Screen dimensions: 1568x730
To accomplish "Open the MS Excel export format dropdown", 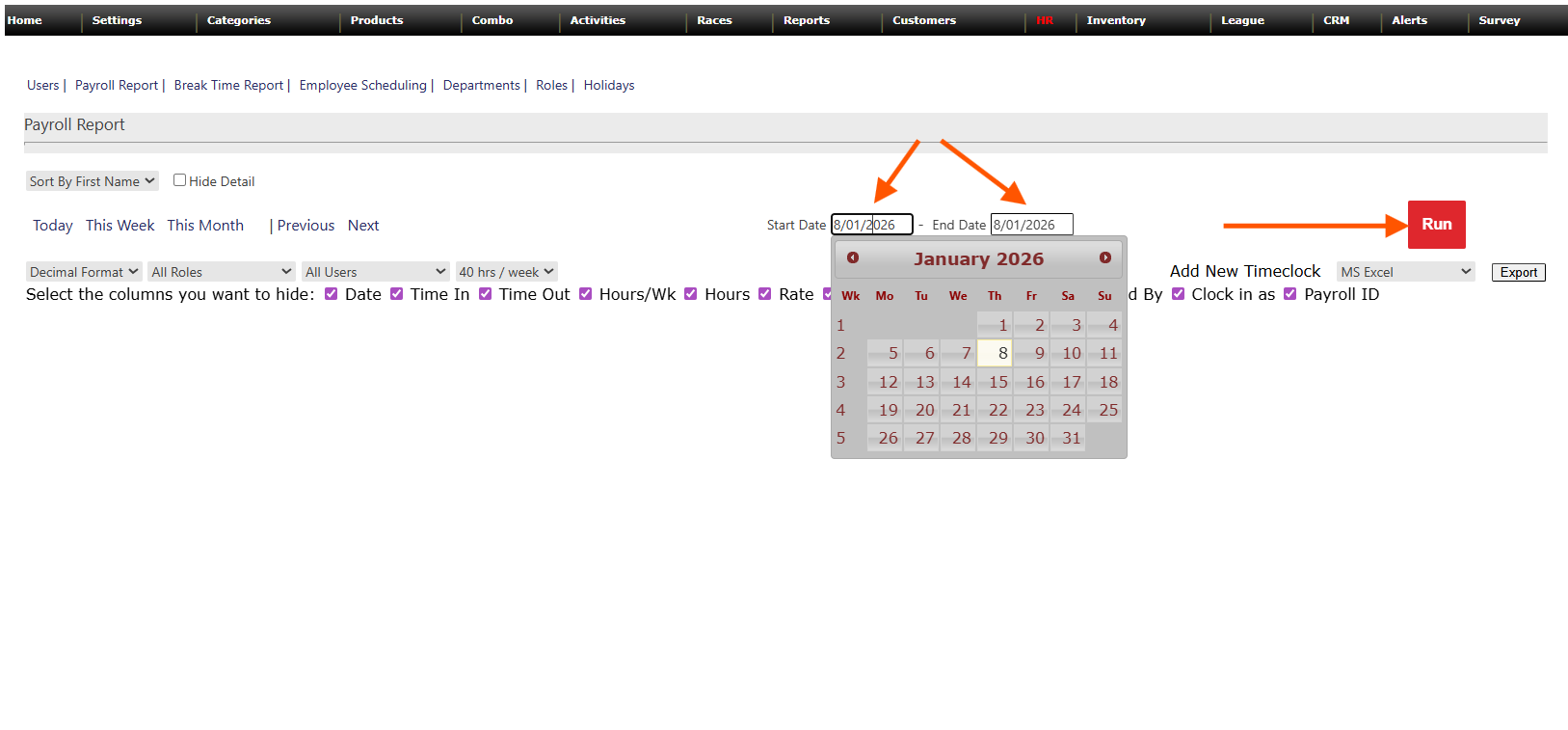I will coord(1405,272).
